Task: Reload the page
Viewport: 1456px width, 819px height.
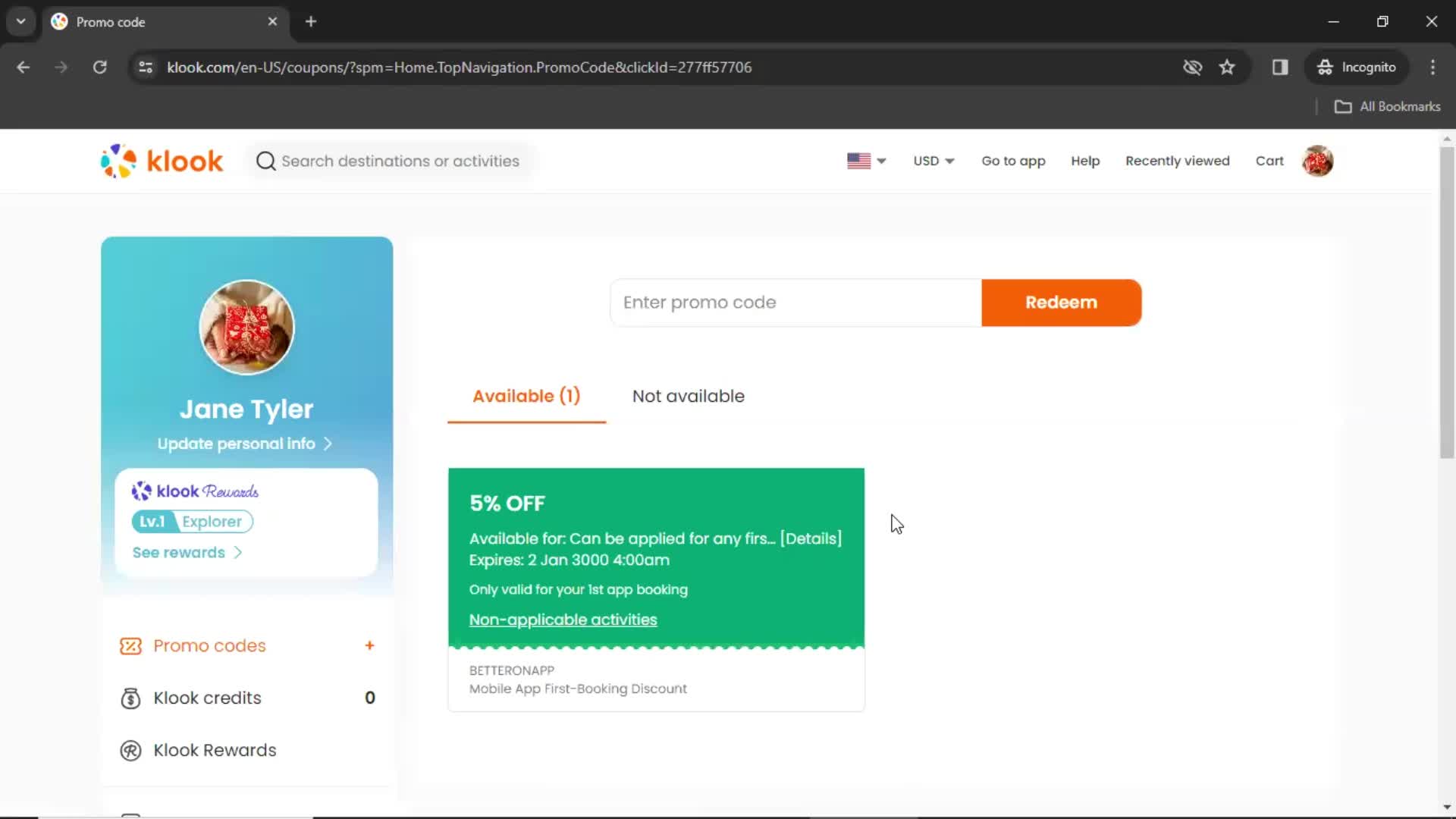Action: 99,67
